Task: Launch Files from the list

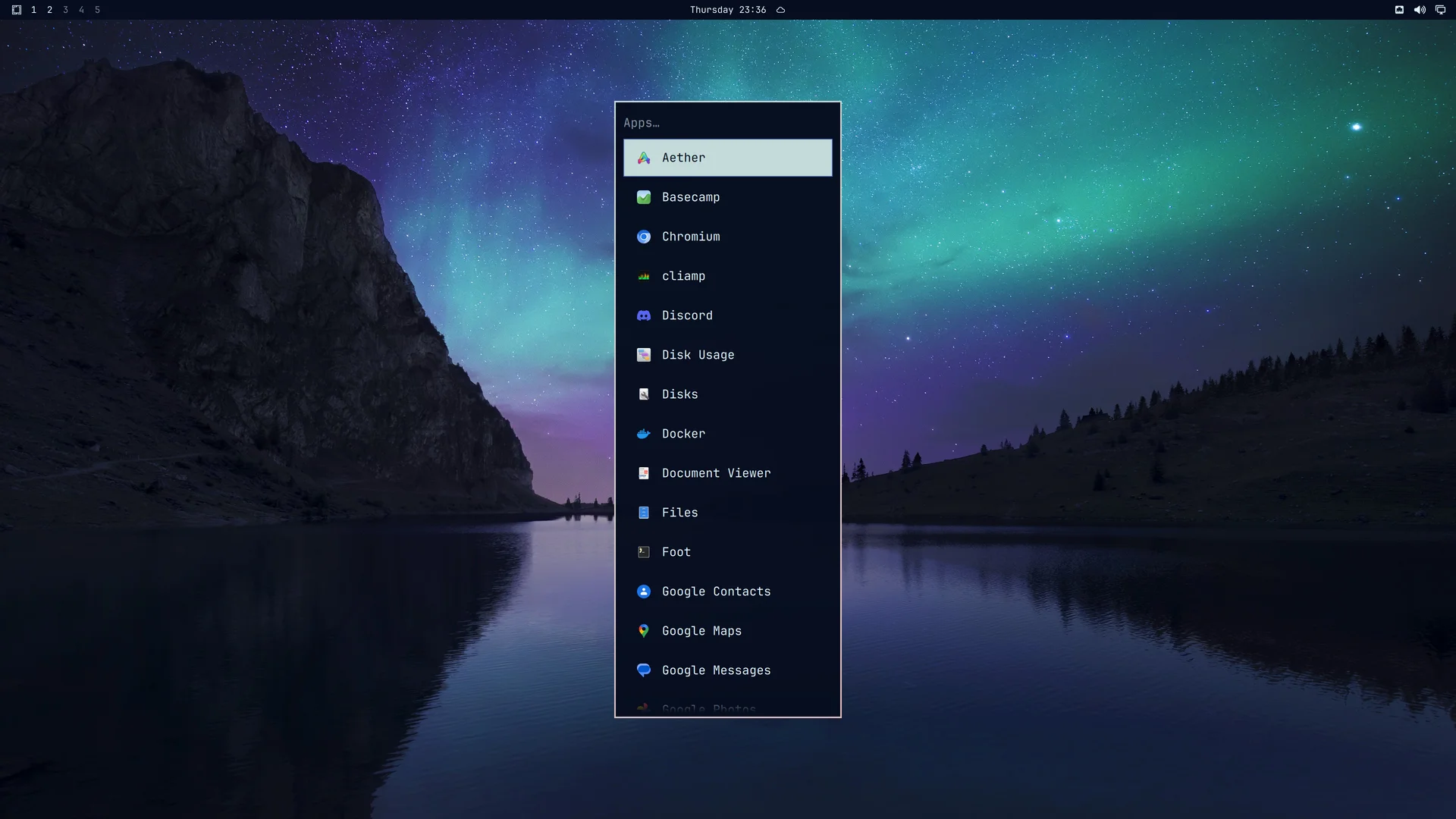Action: click(x=727, y=513)
